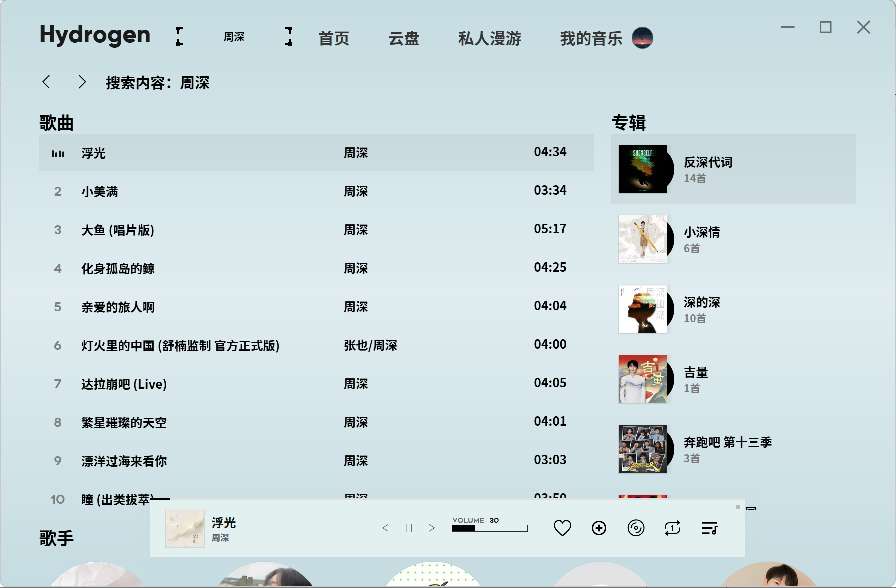The image size is (896, 588).
Task: Play song 化身孤岛的鲸
Action: click(x=316, y=268)
